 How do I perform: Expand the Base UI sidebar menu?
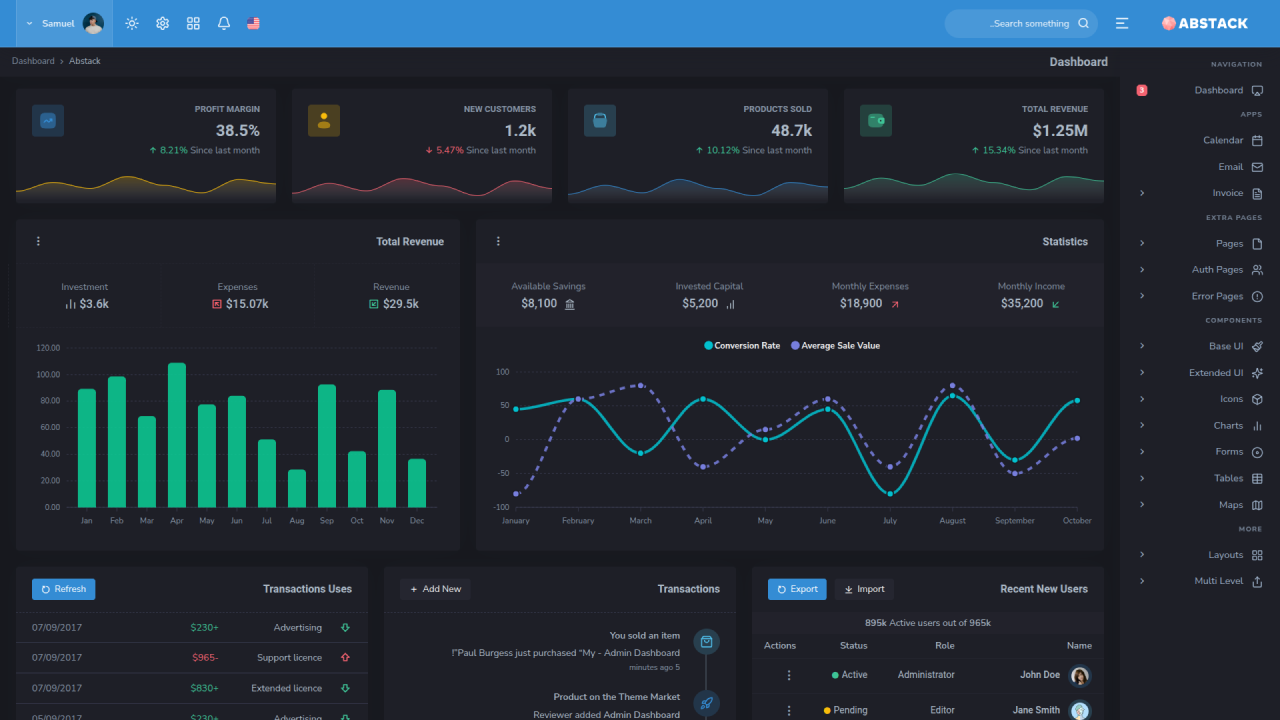coord(1200,346)
